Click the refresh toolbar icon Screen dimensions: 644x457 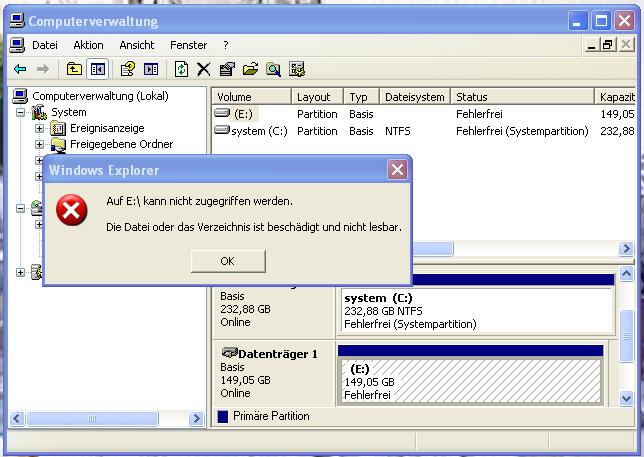(181, 69)
